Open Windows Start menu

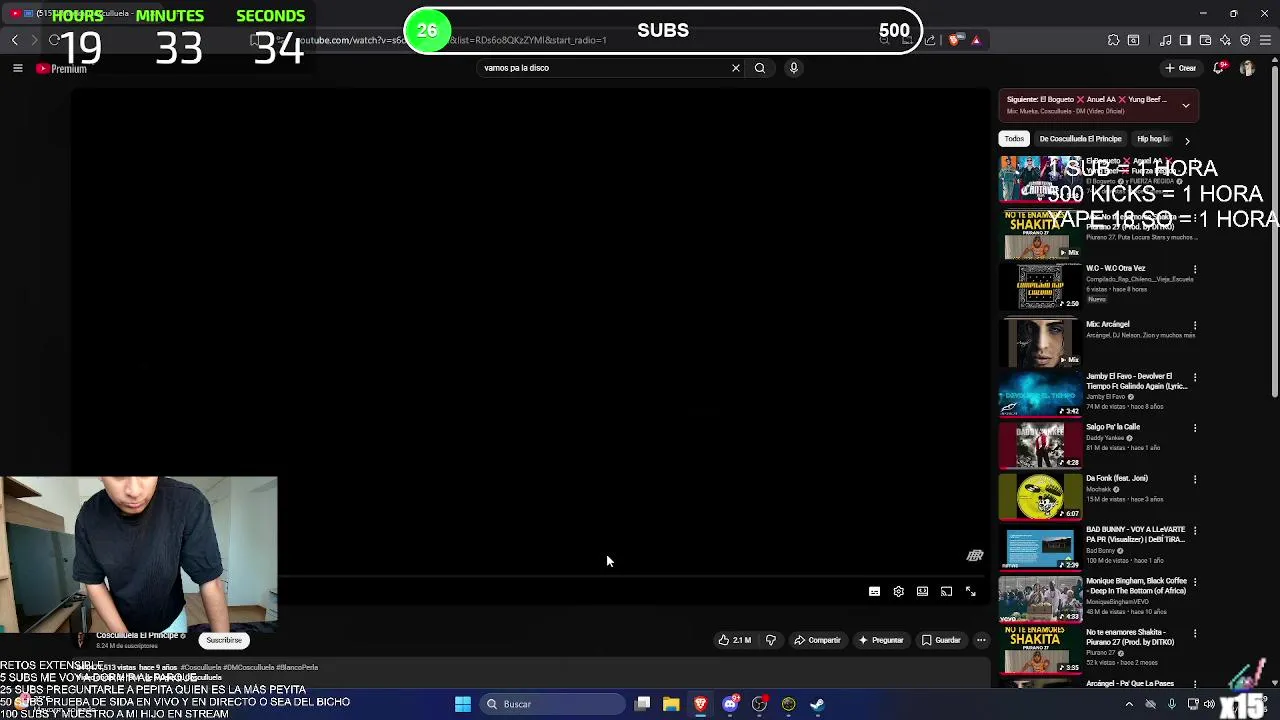(x=463, y=704)
